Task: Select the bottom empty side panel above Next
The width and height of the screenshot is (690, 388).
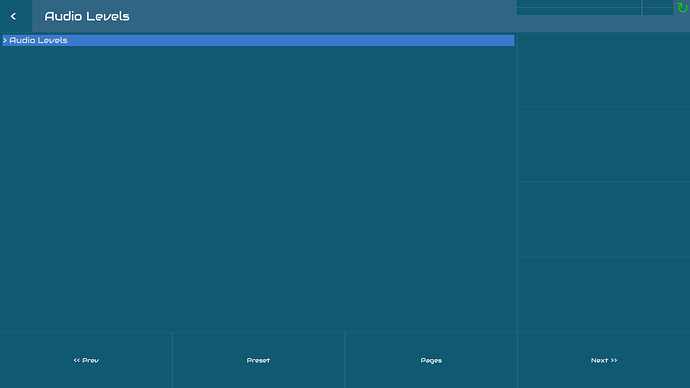Action: click(604, 295)
